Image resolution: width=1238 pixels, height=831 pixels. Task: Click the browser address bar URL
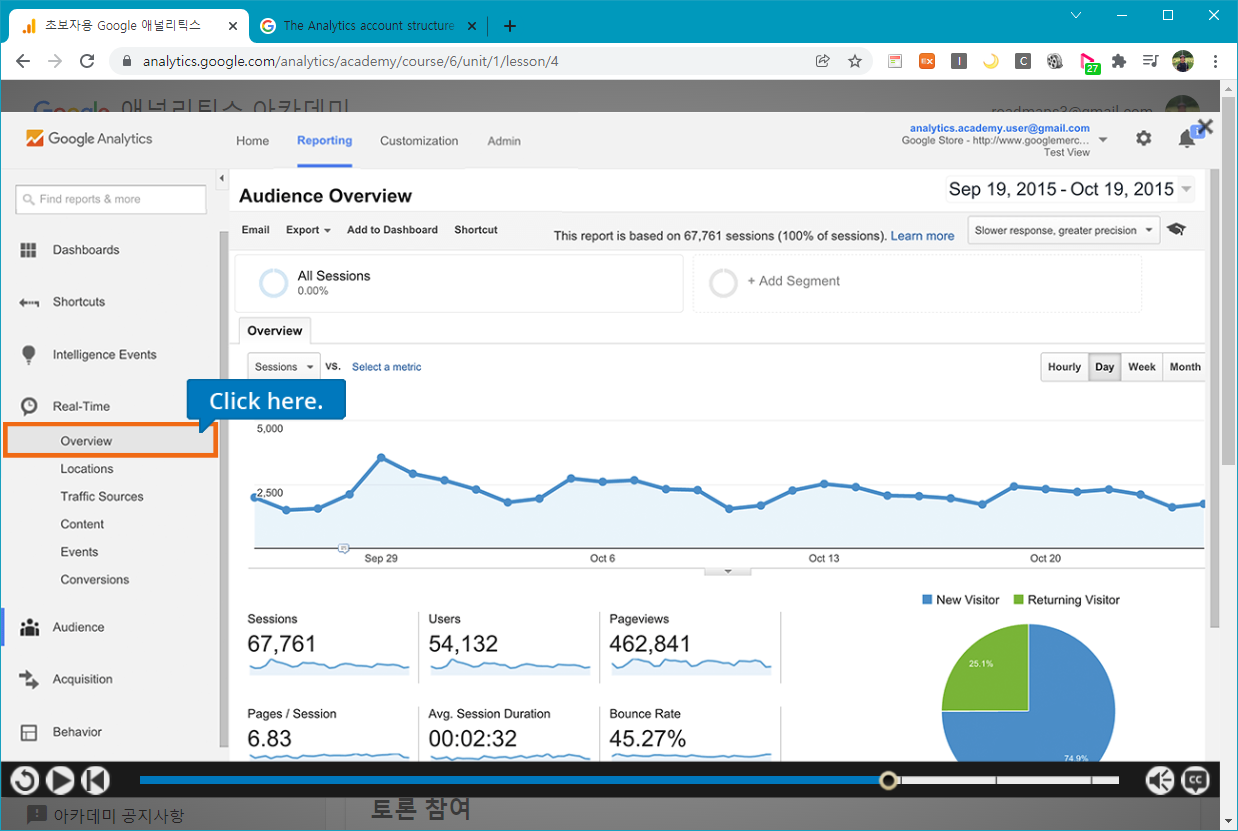(350, 61)
